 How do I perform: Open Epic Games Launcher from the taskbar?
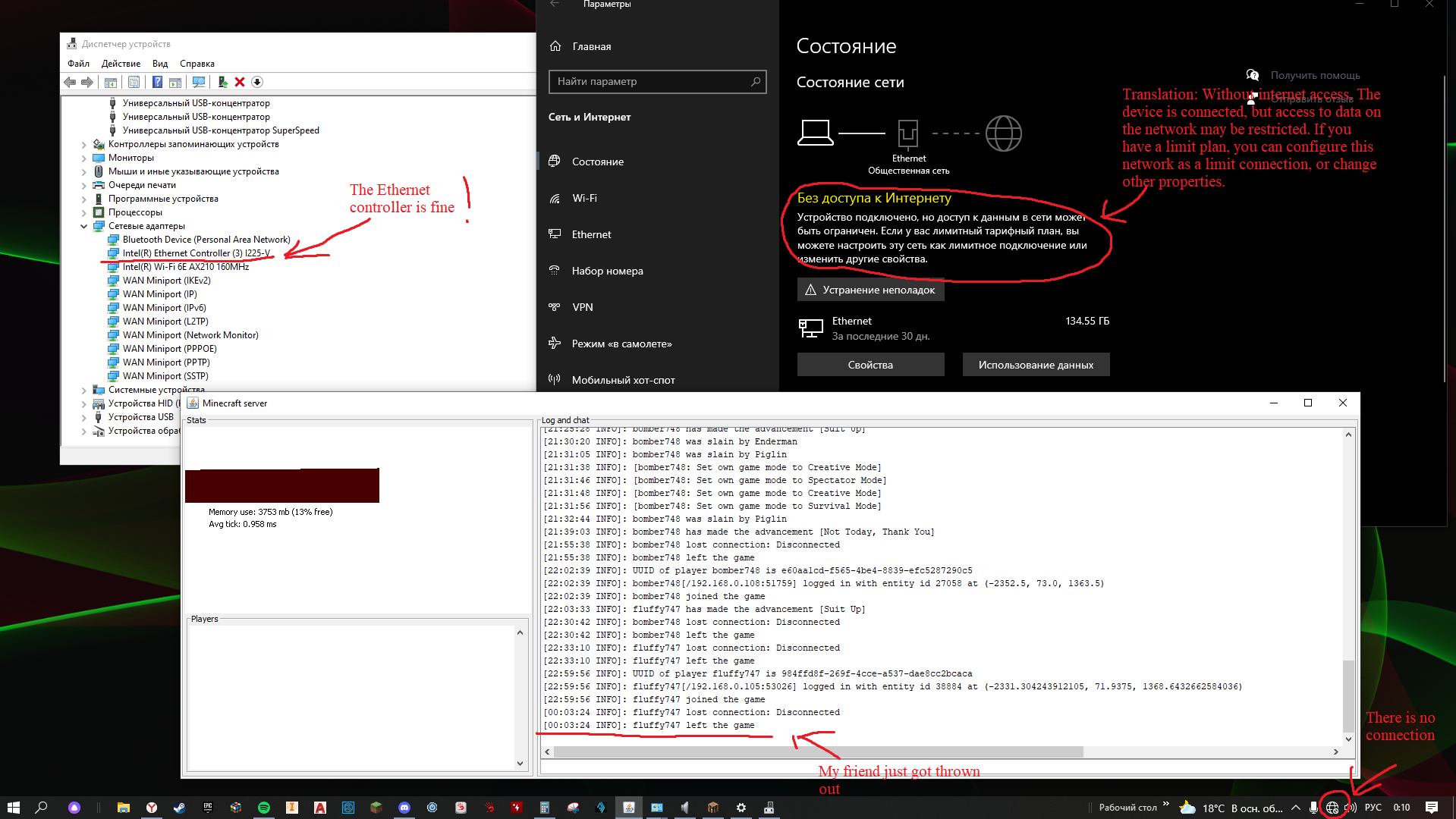click(x=208, y=808)
